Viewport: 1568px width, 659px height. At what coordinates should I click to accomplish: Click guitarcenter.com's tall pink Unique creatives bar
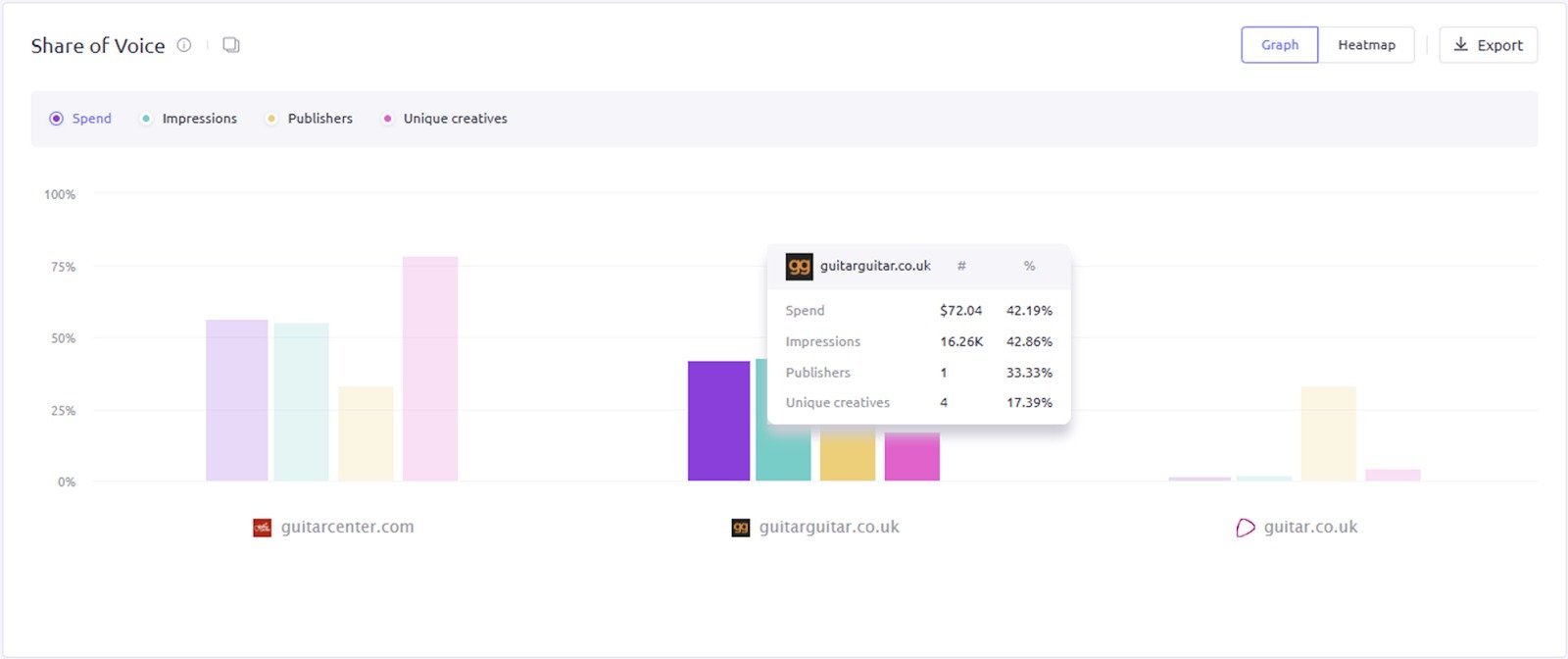[x=430, y=369]
